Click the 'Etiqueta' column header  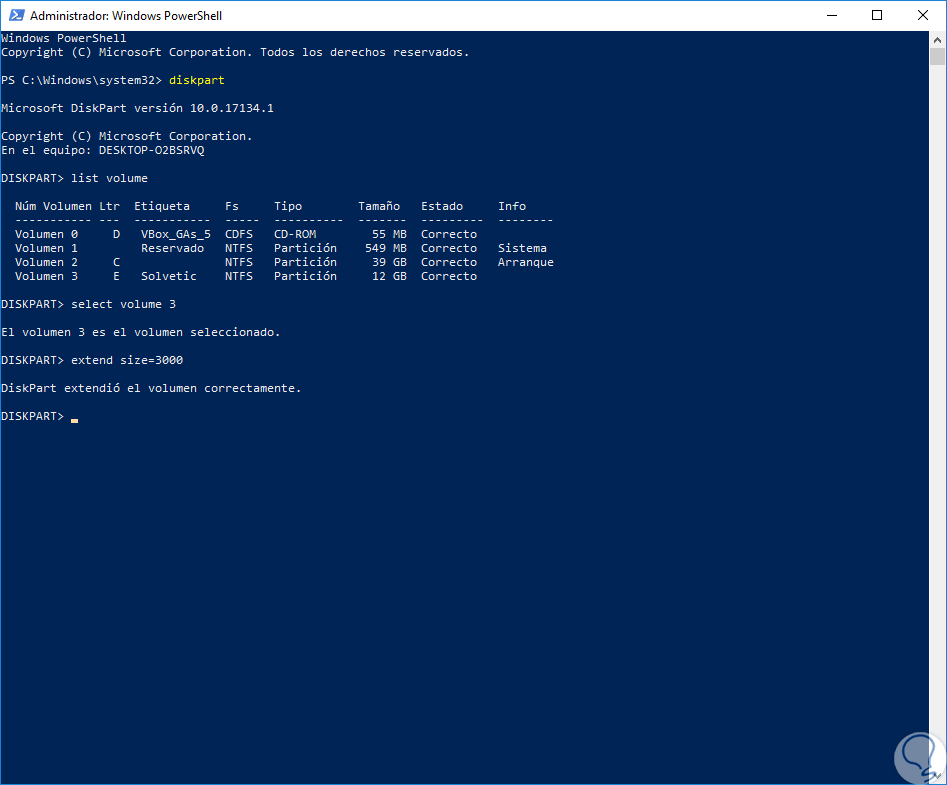point(162,207)
